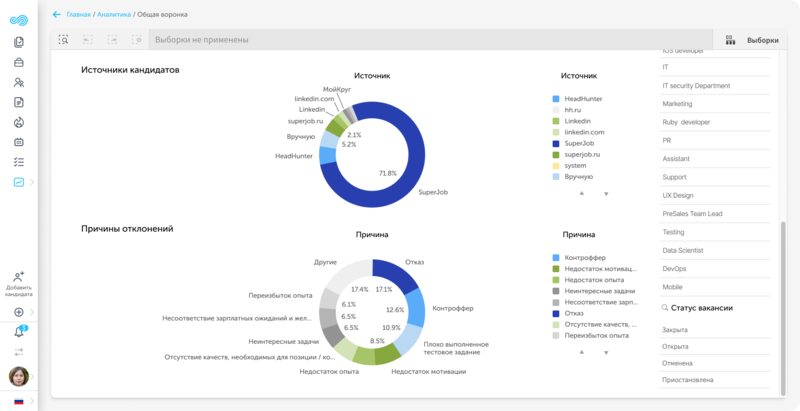Select the analytics chart icon in sidebar

pyautogui.click(x=19, y=182)
